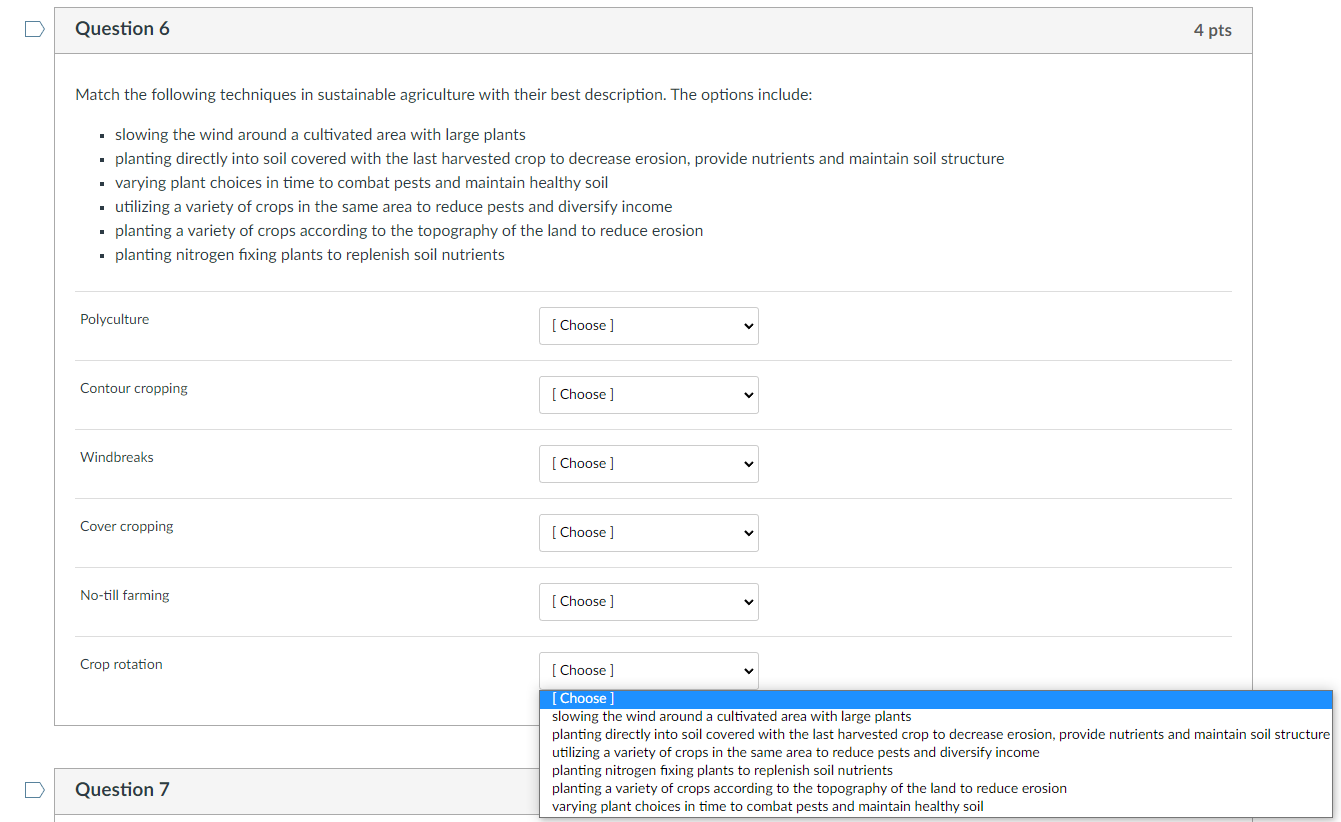The image size is (1341, 822).
Task: Click the Question 6 heading
Action: pyautogui.click(x=122, y=29)
